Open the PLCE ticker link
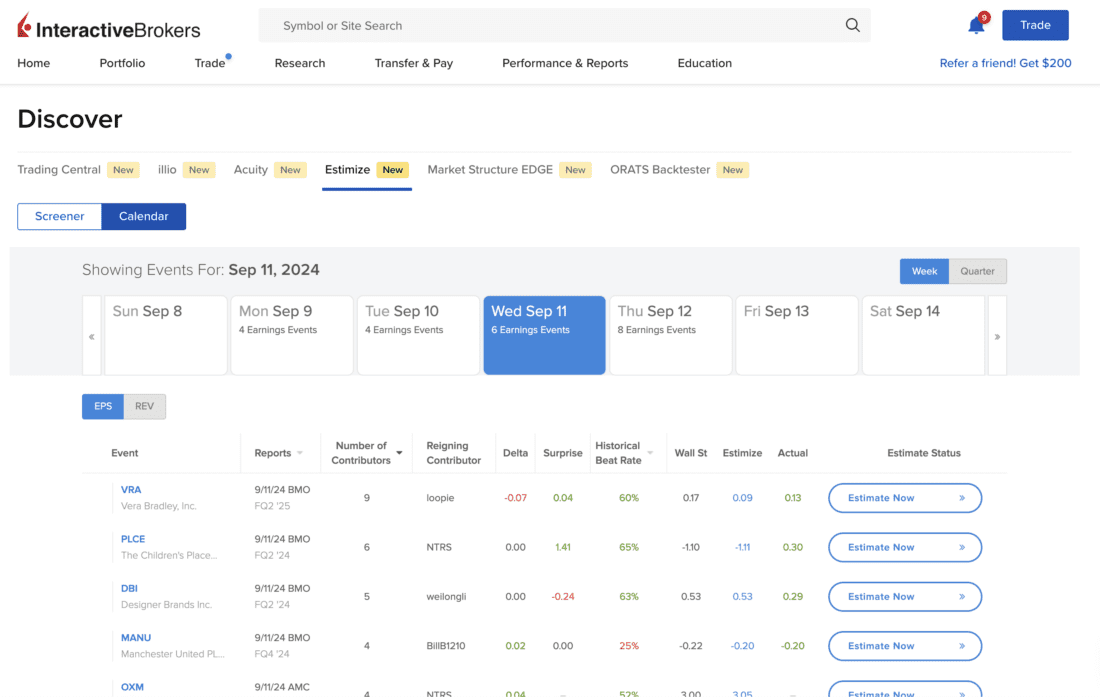The height and width of the screenshot is (697, 1100). tap(133, 539)
